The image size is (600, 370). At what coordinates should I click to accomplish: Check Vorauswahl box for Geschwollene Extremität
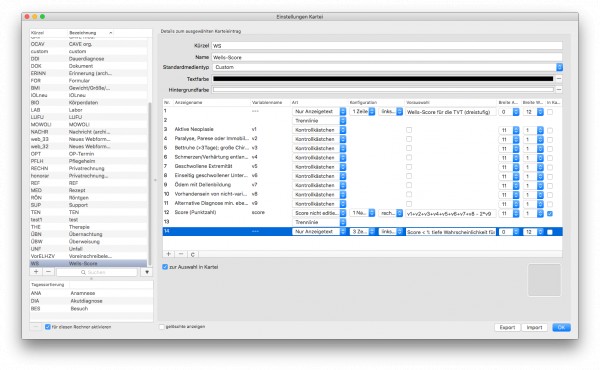point(409,167)
